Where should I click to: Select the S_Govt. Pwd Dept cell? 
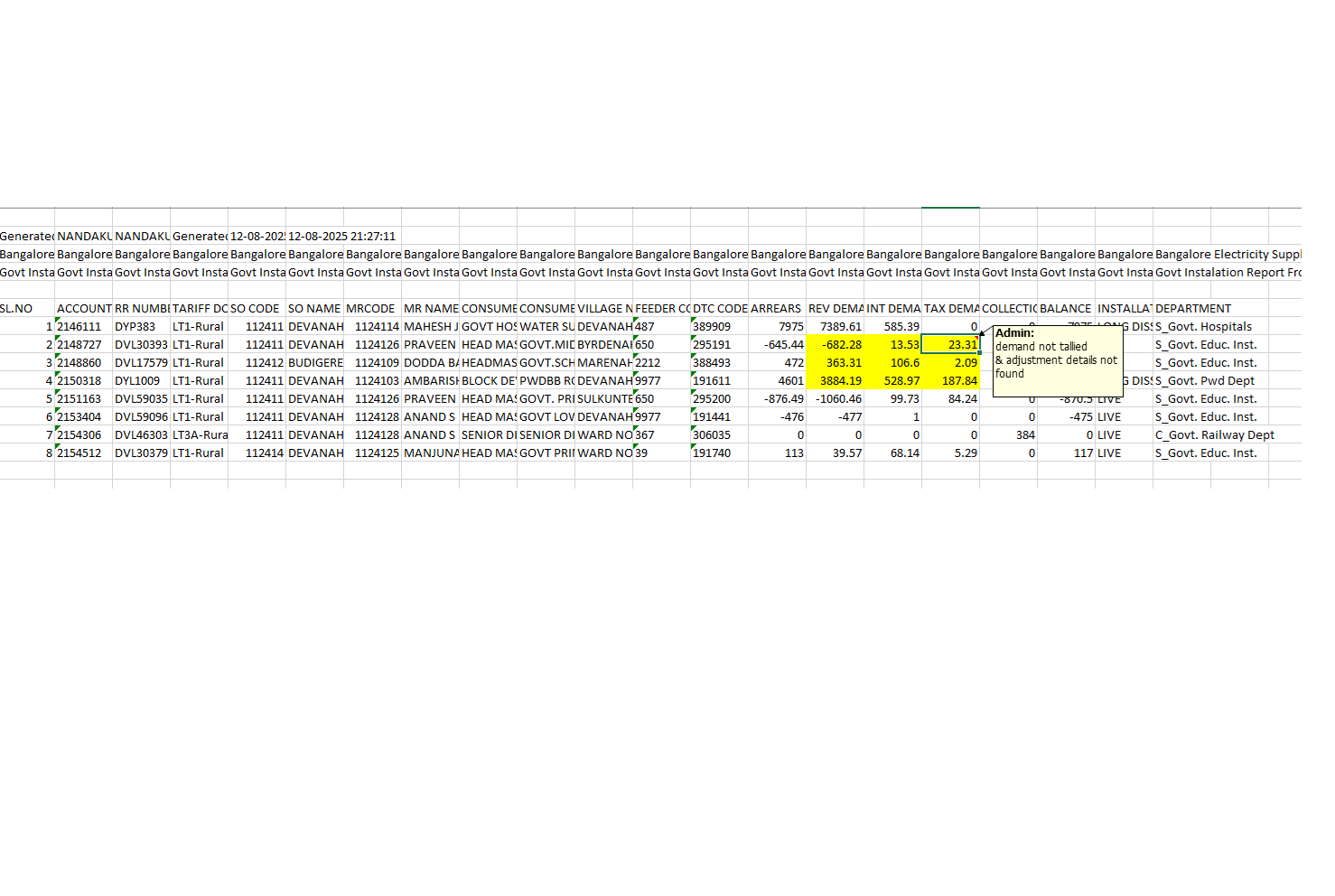click(1205, 380)
